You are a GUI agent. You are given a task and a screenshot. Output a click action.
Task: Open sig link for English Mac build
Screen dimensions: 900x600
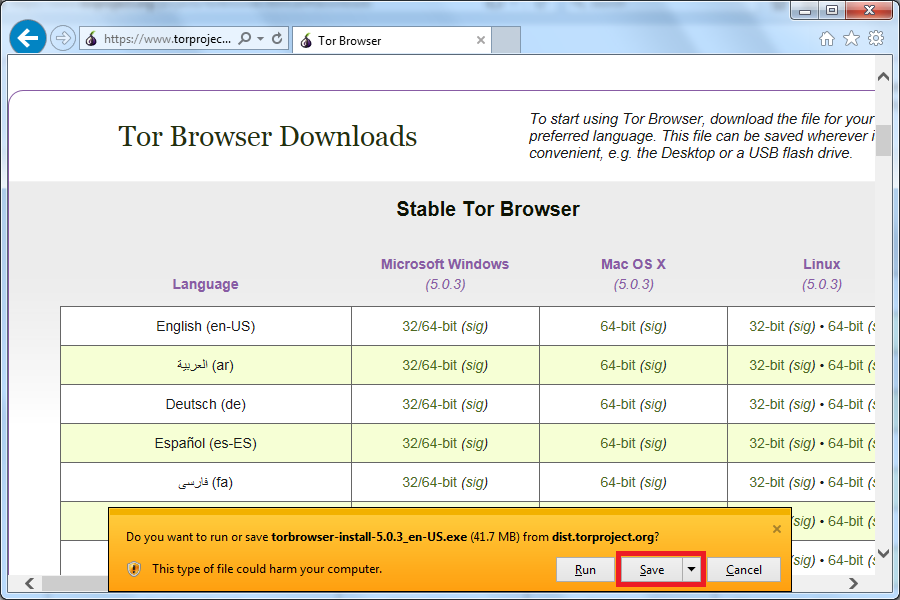pyautogui.click(x=653, y=326)
